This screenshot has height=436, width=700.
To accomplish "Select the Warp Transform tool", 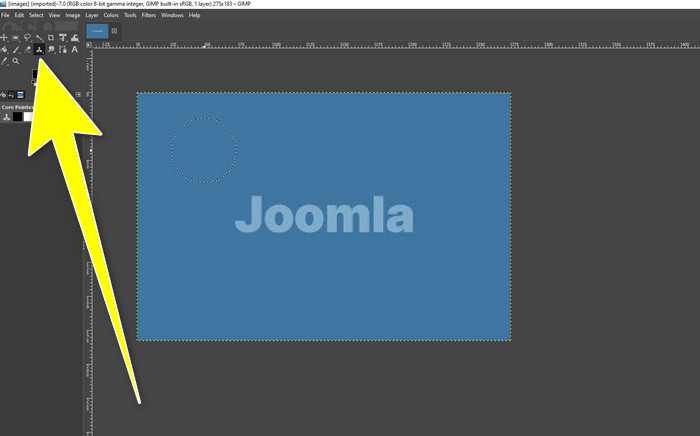I will tap(75, 37).
